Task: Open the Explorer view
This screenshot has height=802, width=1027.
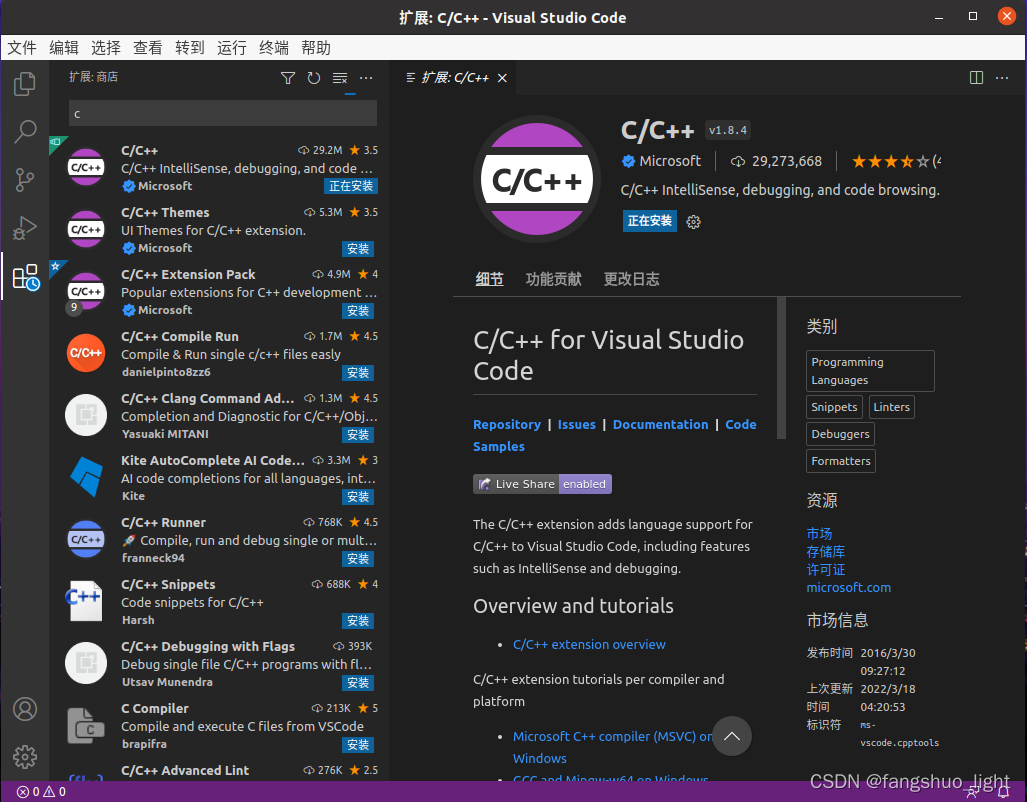Action: tap(25, 83)
